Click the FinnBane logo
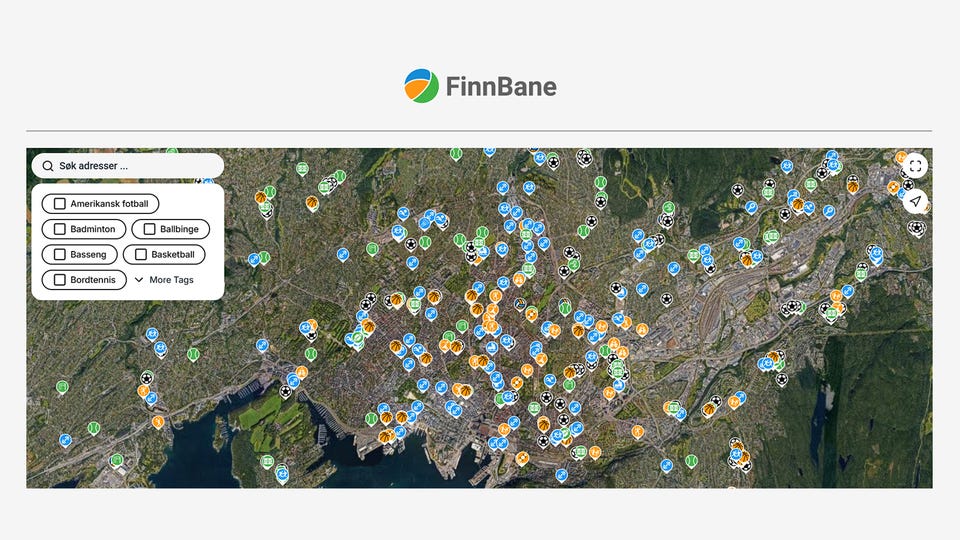The image size is (960, 540). (x=480, y=86)
